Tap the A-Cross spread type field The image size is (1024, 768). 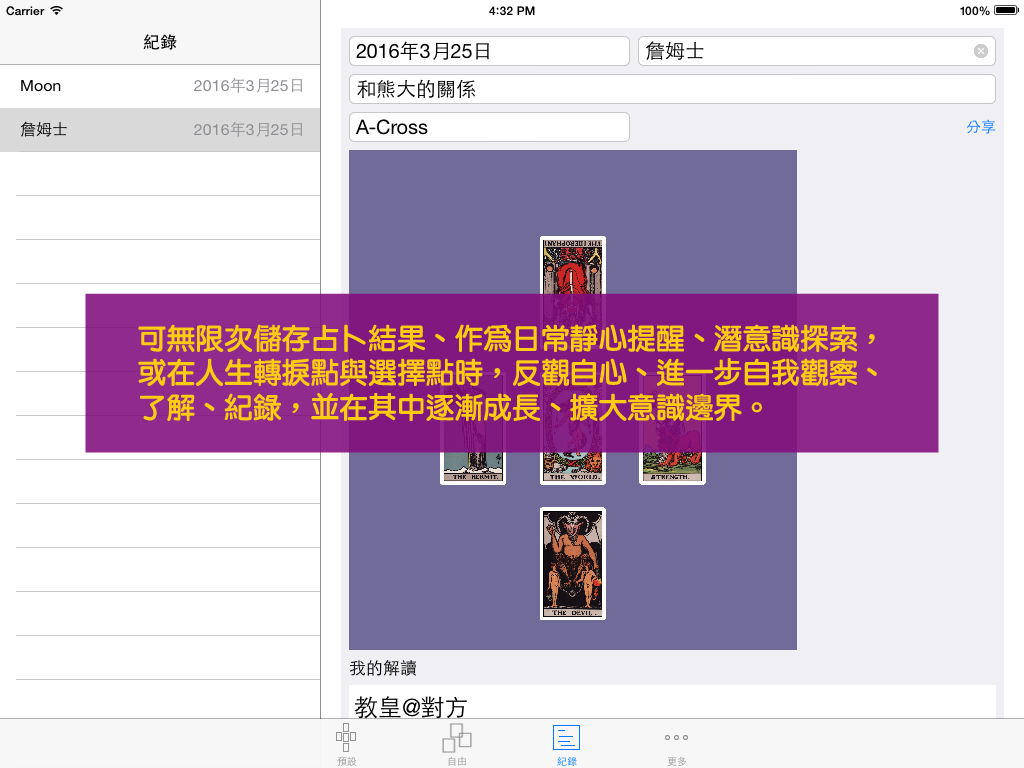point(489,127)
